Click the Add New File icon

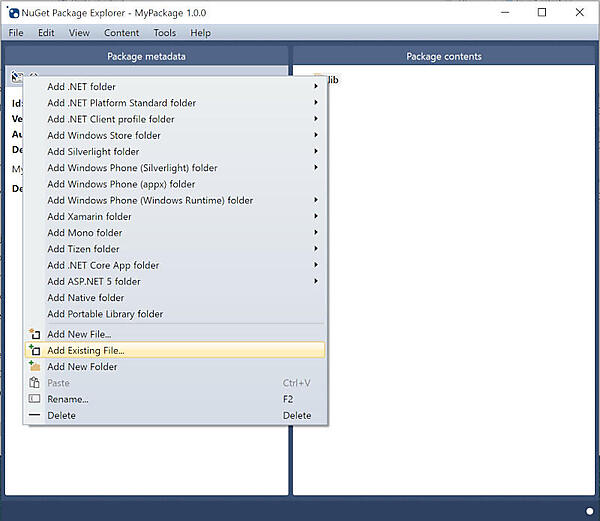[x=35, y=334]
